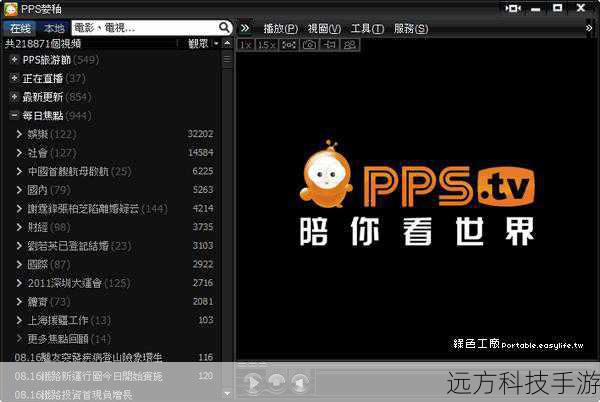This screenshot has width=600, height=402.
Task: Open the list options icon above scrollbar
Action: (227, 60)
